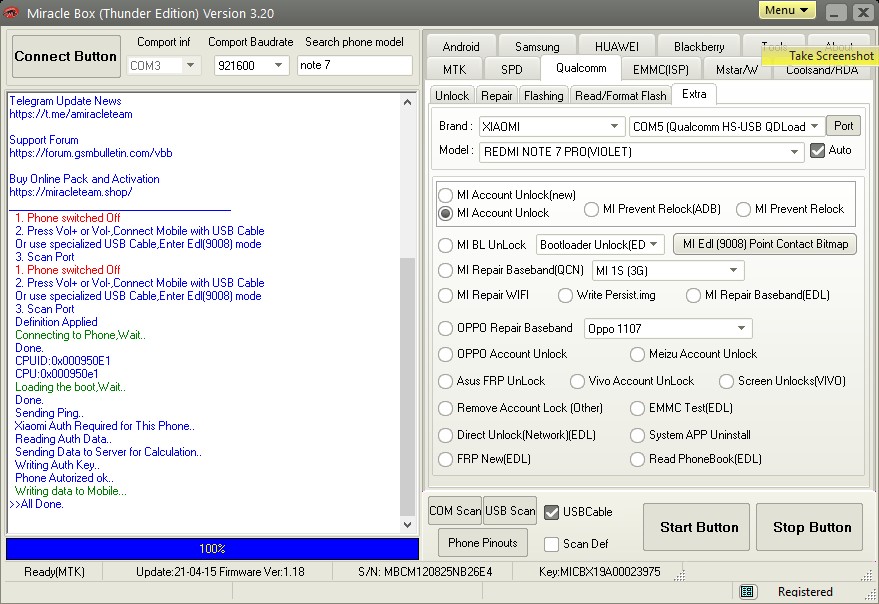Screen dimensions: 879x604
Task: Switch to the MTK tab
Action: click(454, 70)
